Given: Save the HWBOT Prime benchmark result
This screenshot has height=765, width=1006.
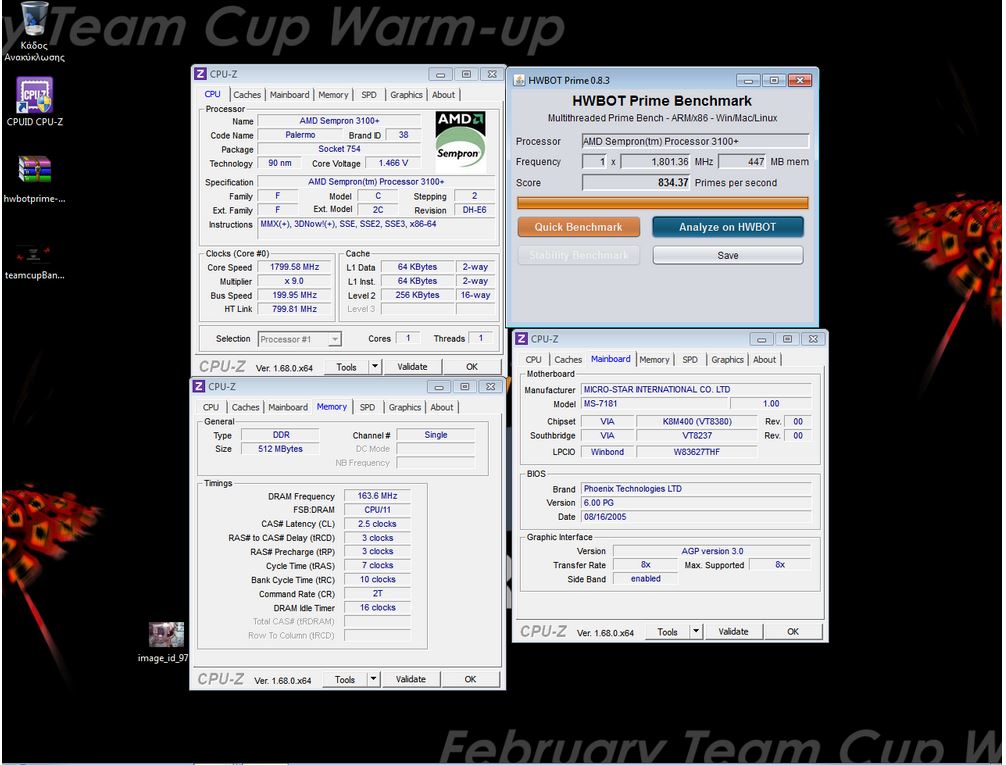Looking at the screenshot, I should tap(728, 255).
